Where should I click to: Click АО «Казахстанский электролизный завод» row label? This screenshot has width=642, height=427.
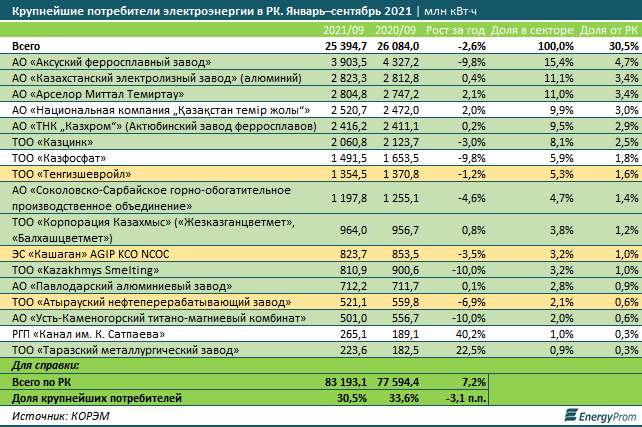[x=157, y=78]
